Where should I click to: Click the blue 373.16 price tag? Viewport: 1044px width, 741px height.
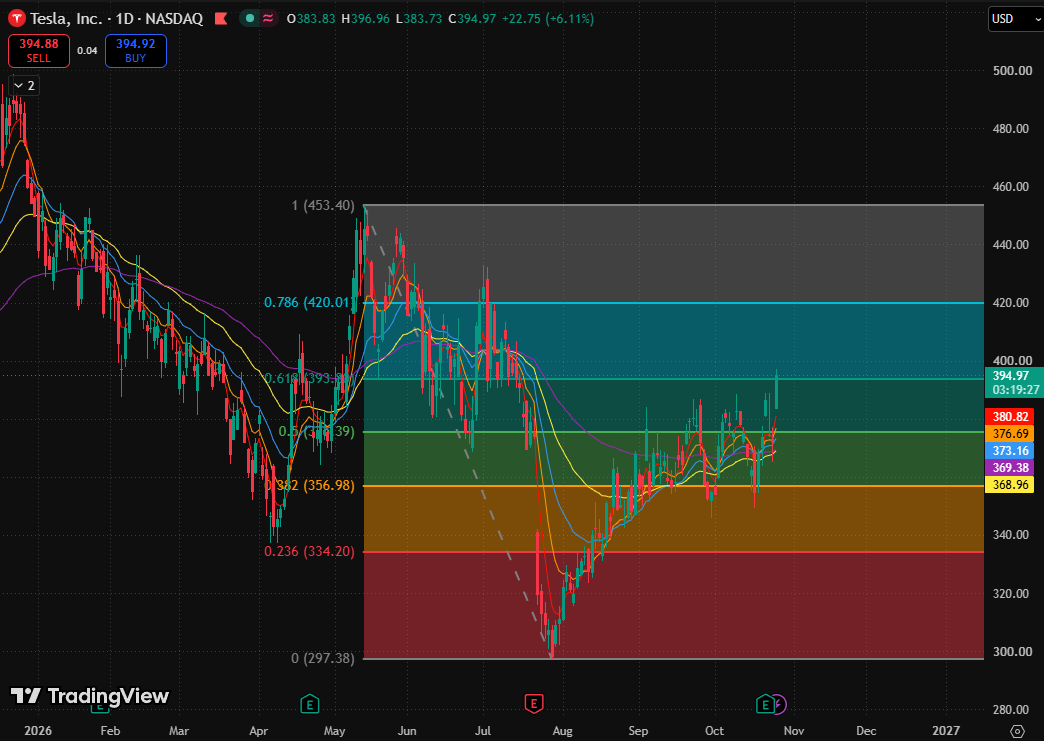click(x=1009, y=451)
